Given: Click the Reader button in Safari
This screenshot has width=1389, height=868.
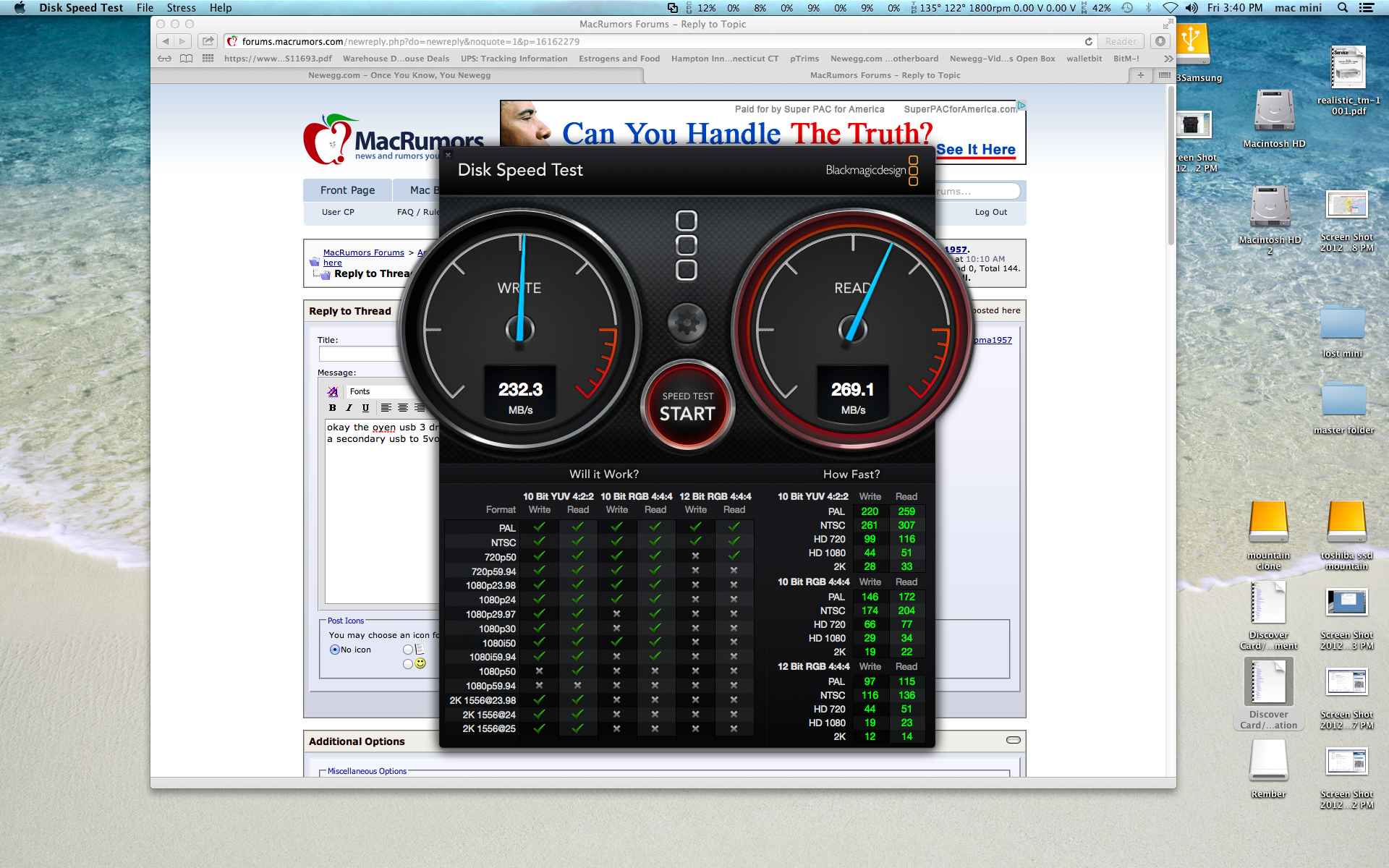Looking at the screenshot, I should tap(1121, 42).
